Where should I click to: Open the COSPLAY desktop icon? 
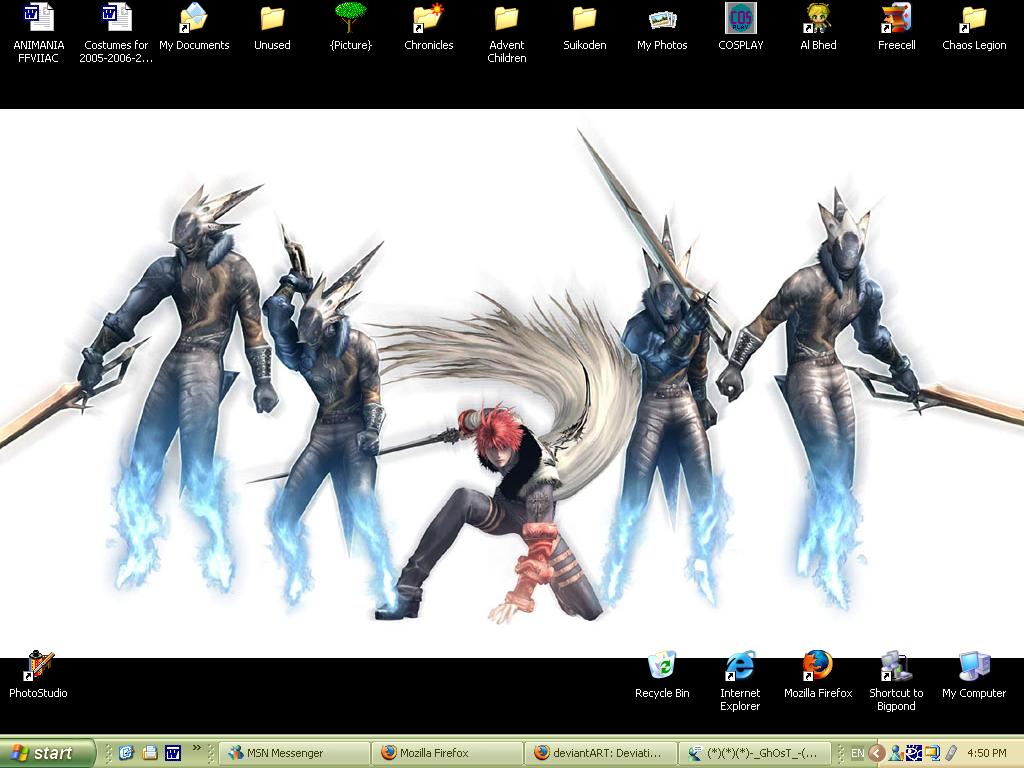click(x=740, y=18)
